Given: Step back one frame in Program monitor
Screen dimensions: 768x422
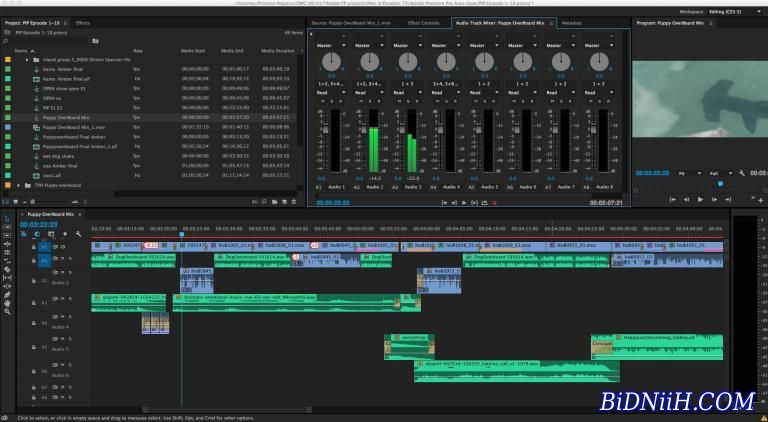Looking at the screenshot, I should click(x=686, y=199).
